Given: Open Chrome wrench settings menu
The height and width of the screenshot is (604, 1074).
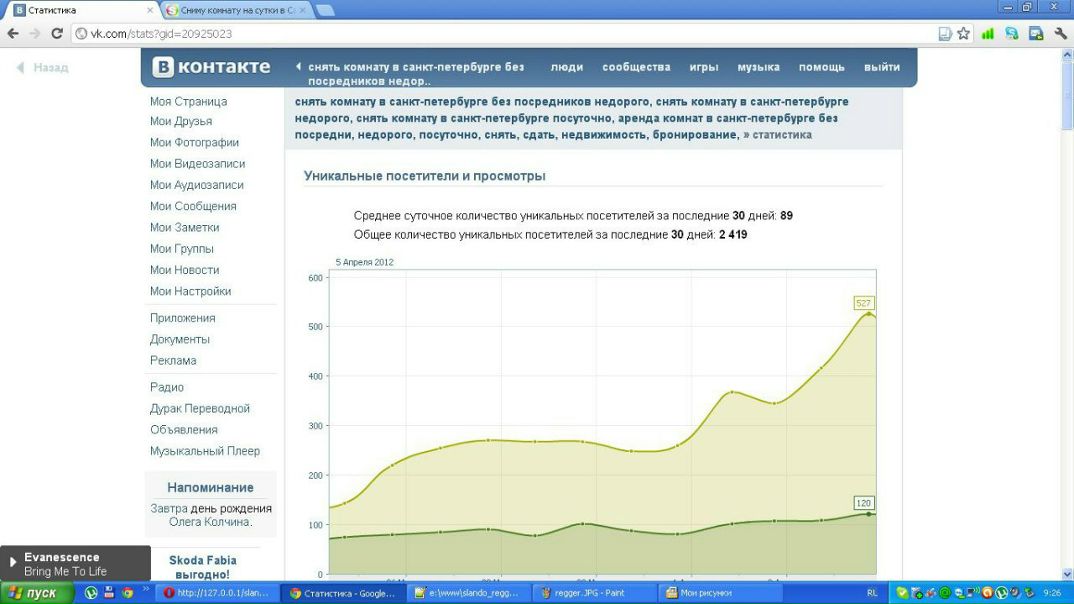Looking at the screenshot, I should coord(1060,33).
